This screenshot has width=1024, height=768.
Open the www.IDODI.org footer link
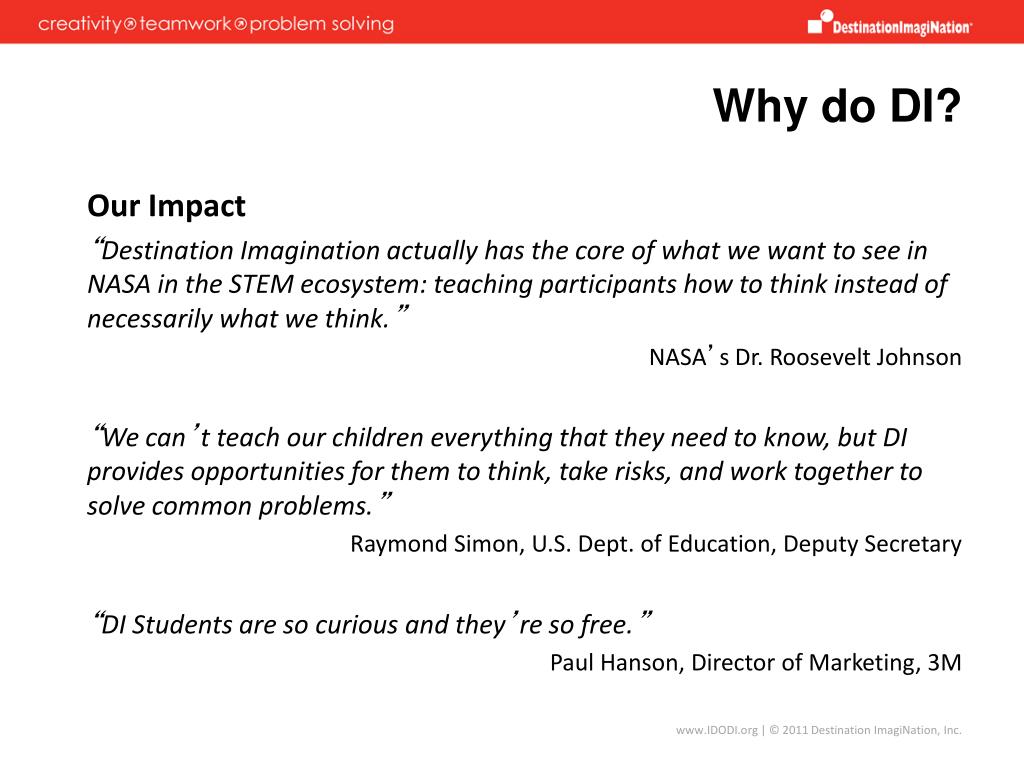point(716,730)
